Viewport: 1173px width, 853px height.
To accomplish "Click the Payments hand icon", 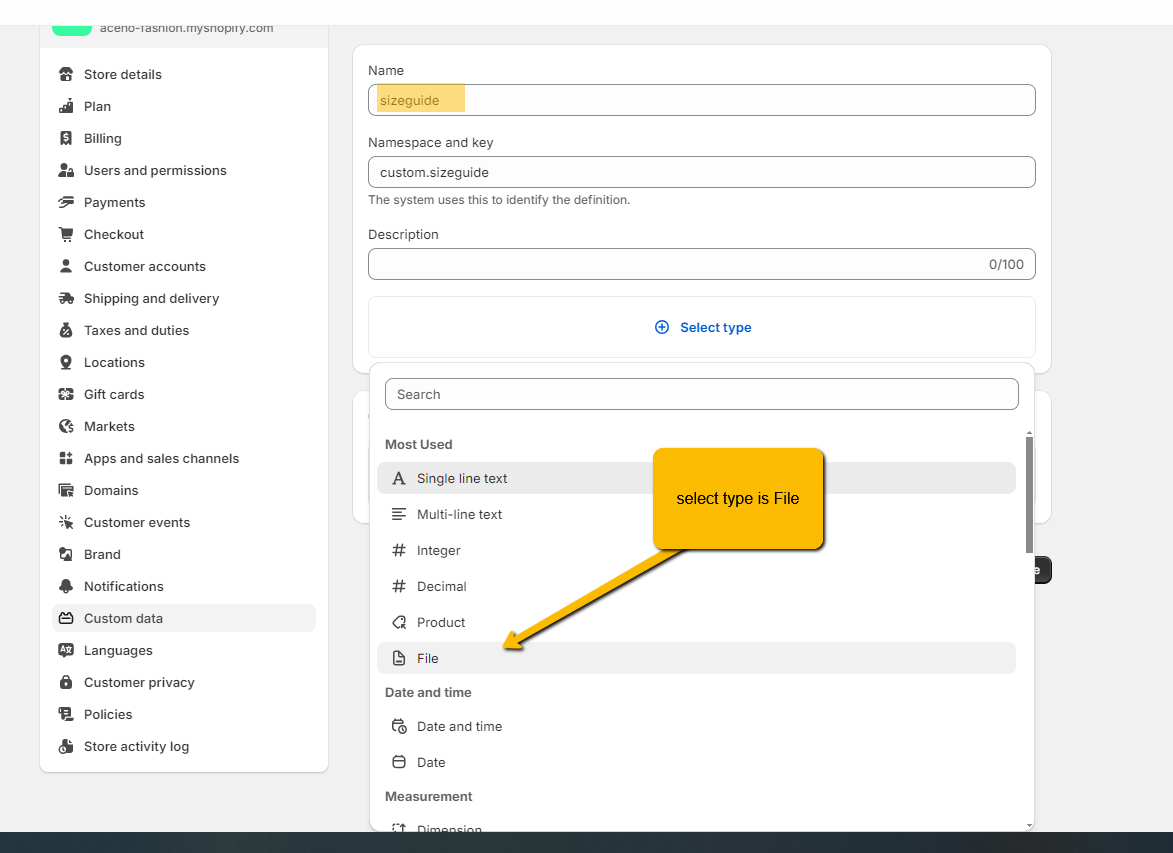I will pyautogui.click(x=66, y=202).
